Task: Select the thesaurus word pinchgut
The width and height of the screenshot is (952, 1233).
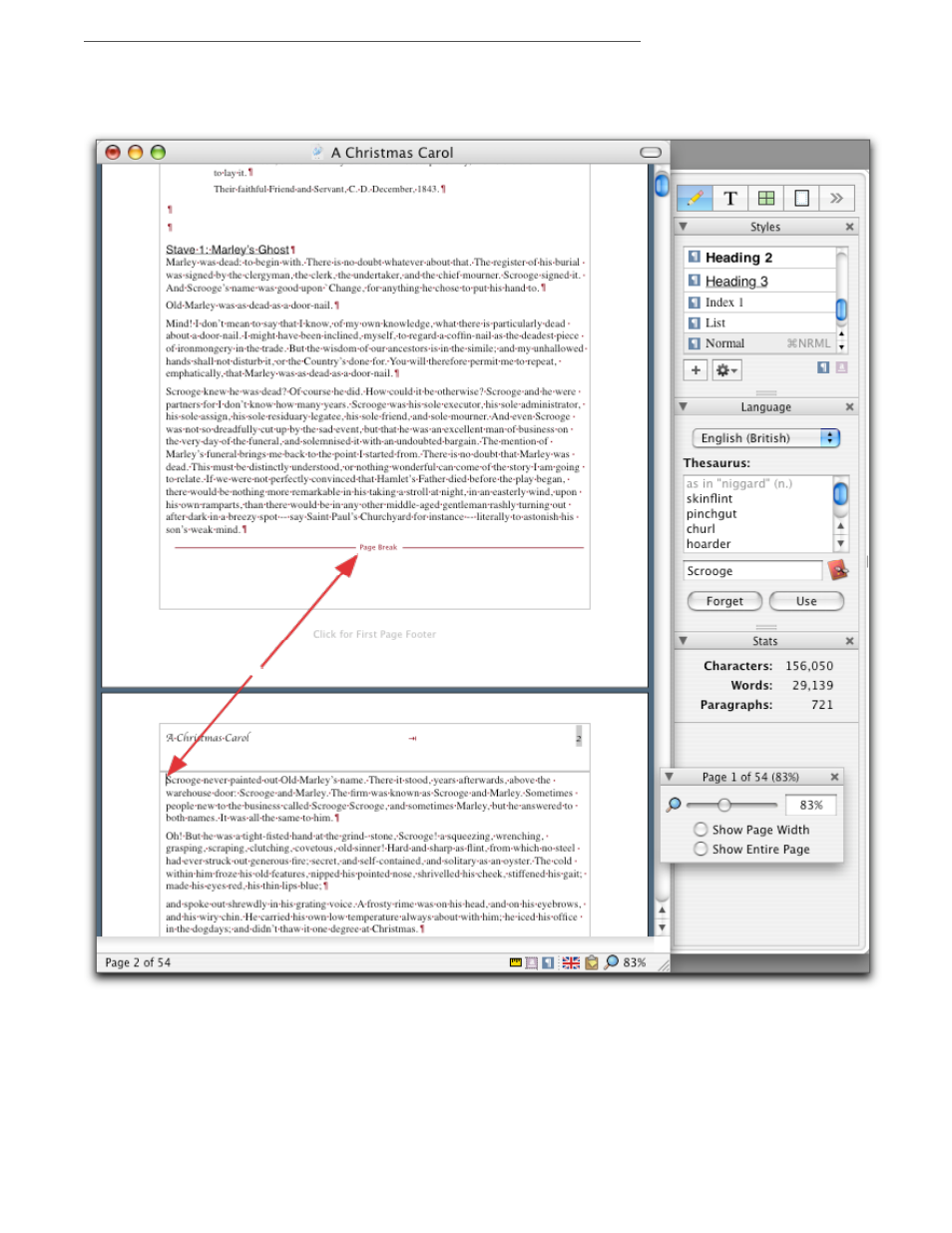Action: point(712,514)
